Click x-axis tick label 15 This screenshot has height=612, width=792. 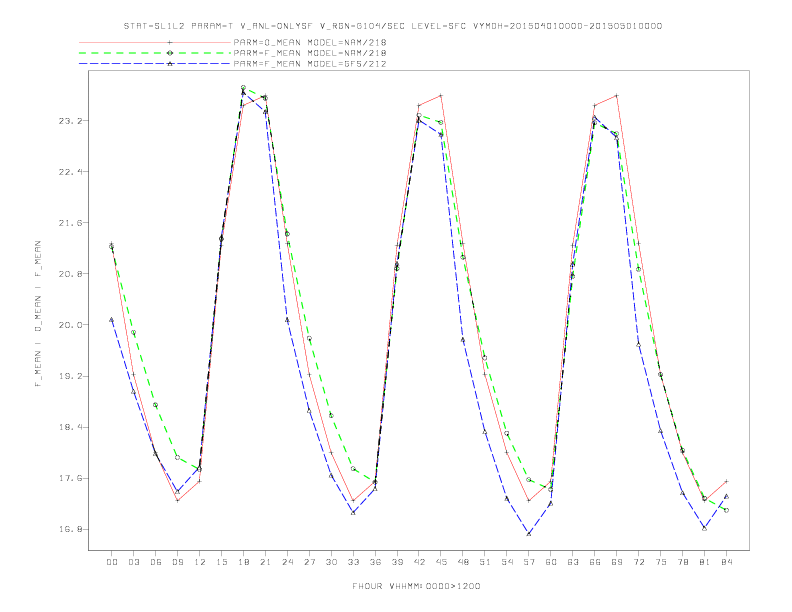[x=221, y=562]
